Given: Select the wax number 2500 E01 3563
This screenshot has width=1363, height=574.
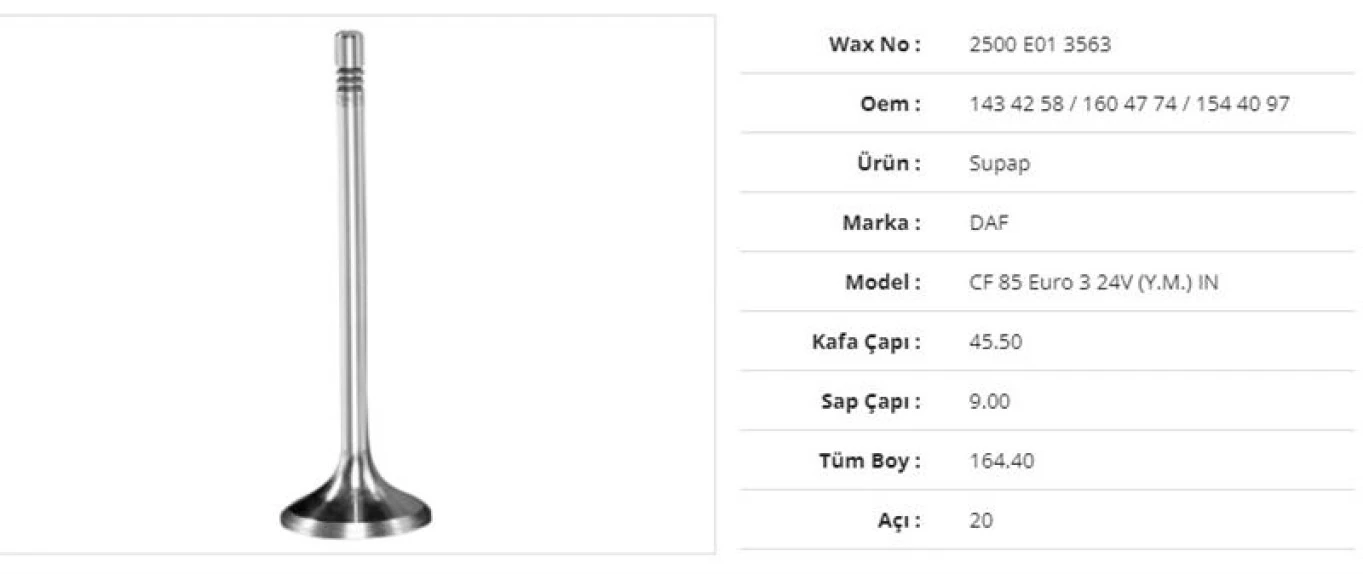Looking at the screenshot, I should [x=1040, y=44].
